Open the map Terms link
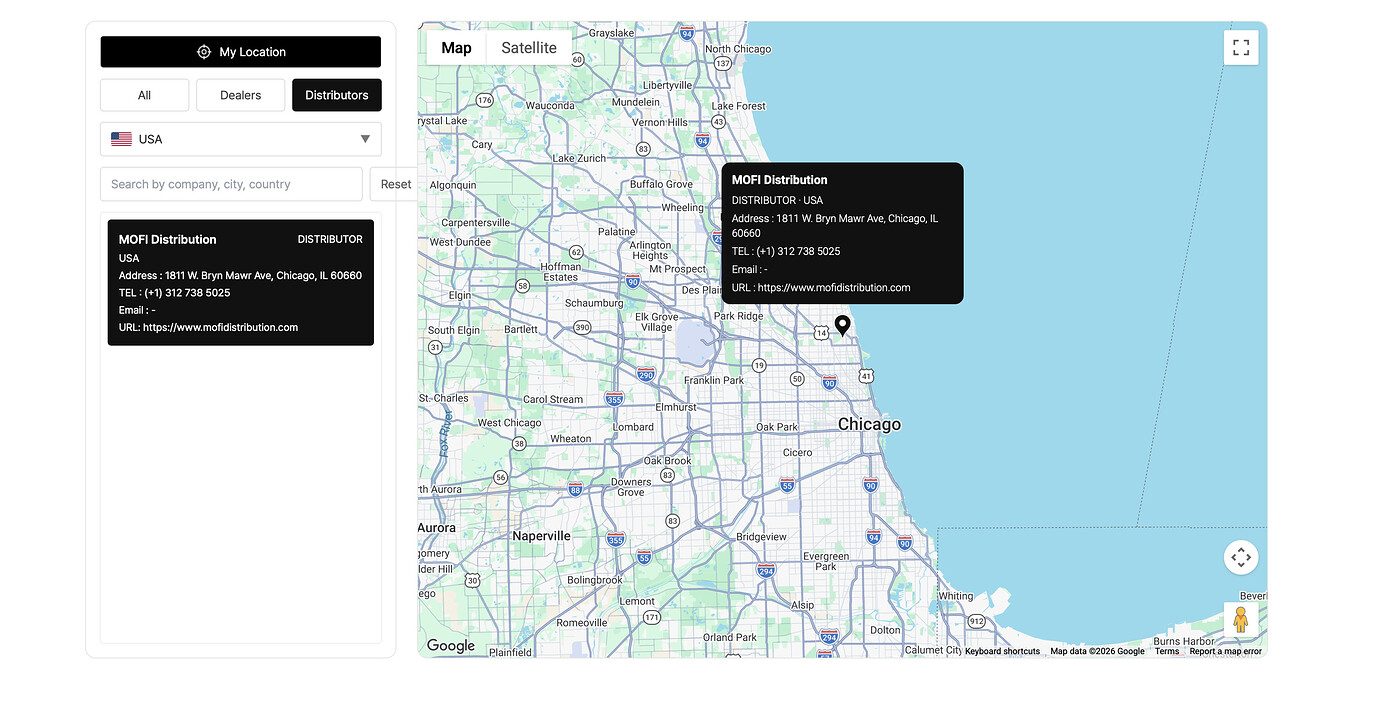This screenshot has width=1380, height=706. [x=1167, y=651]
